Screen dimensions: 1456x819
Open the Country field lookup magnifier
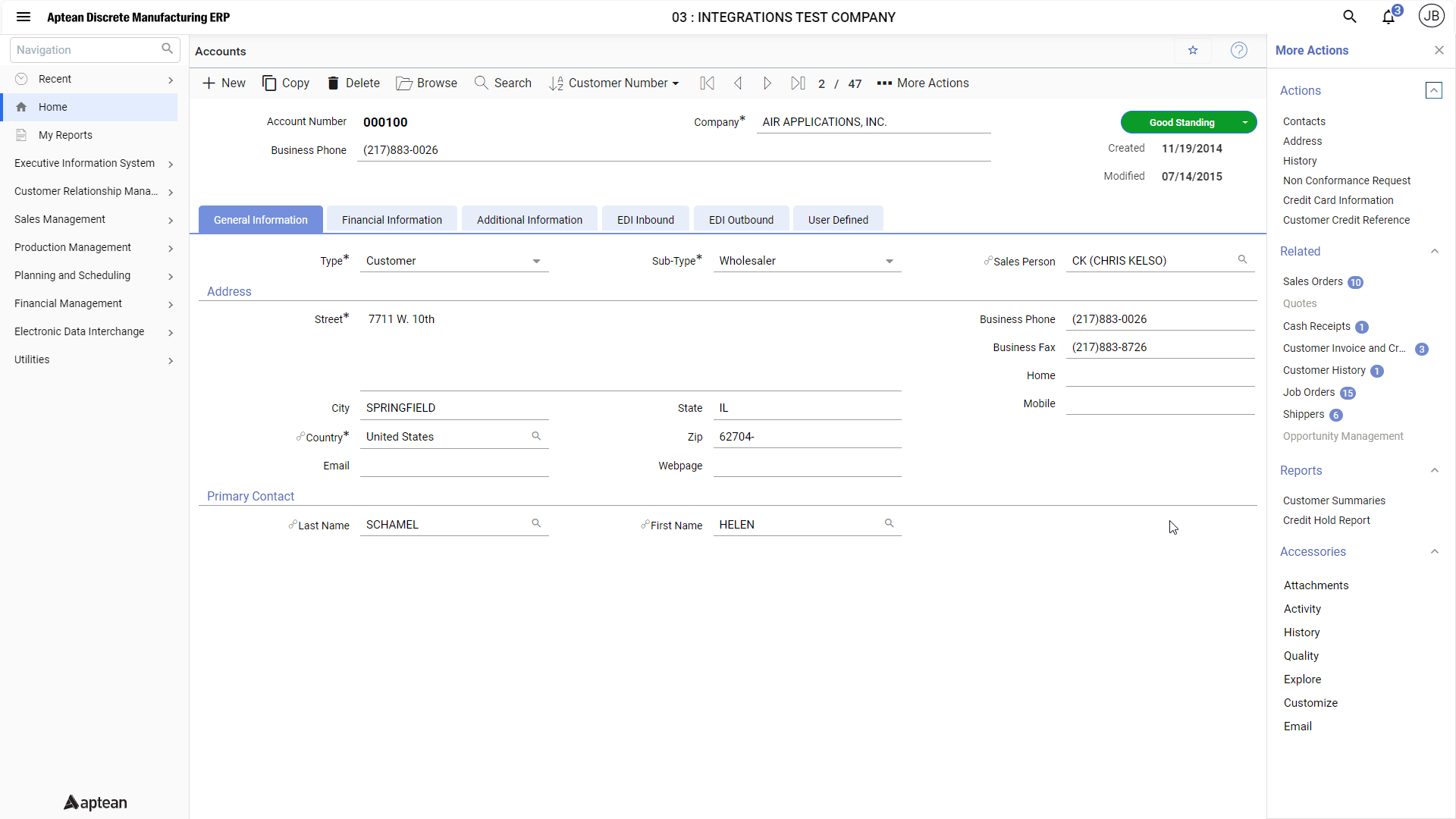click(x=535, y=436)
